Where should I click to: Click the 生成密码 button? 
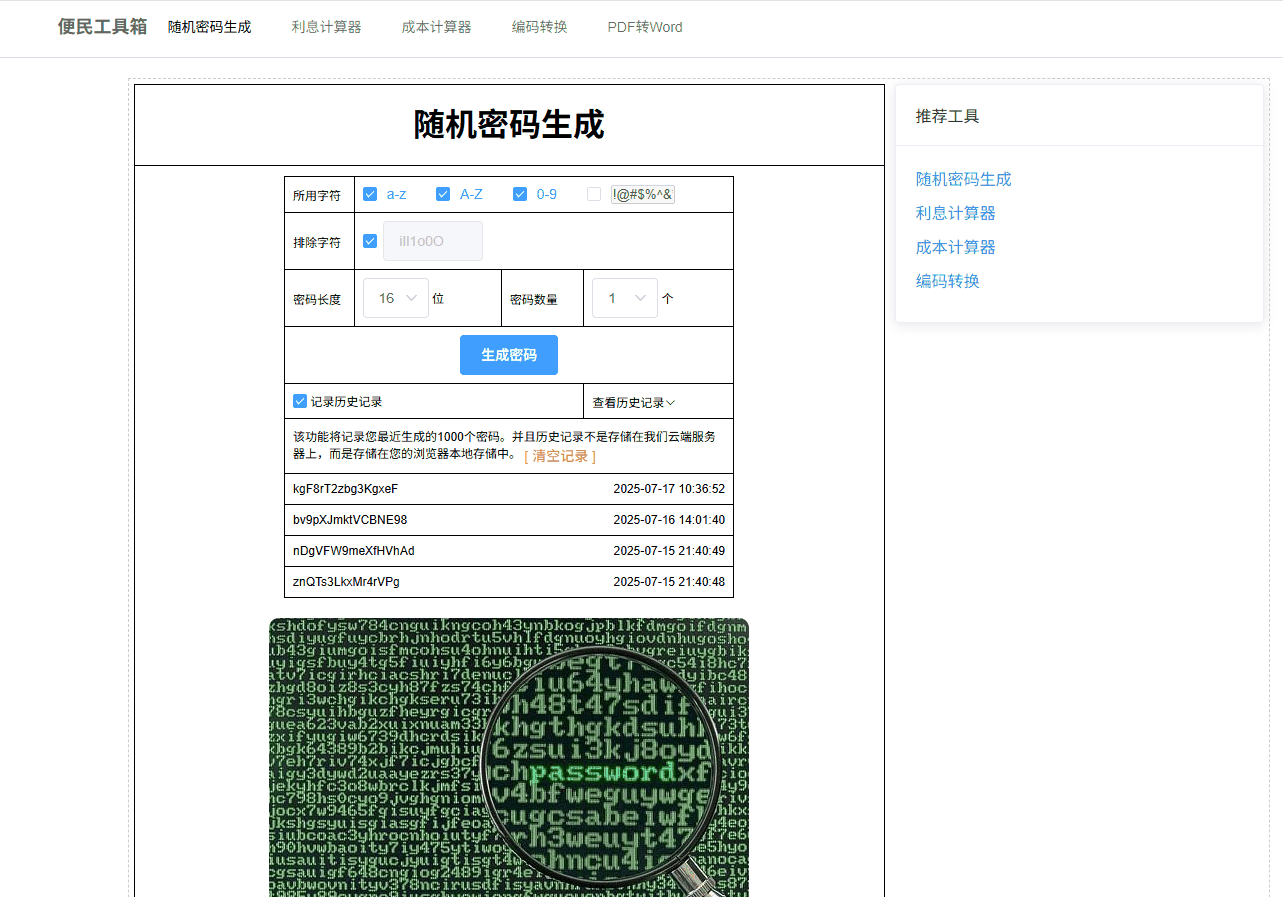tap(509, 355)
